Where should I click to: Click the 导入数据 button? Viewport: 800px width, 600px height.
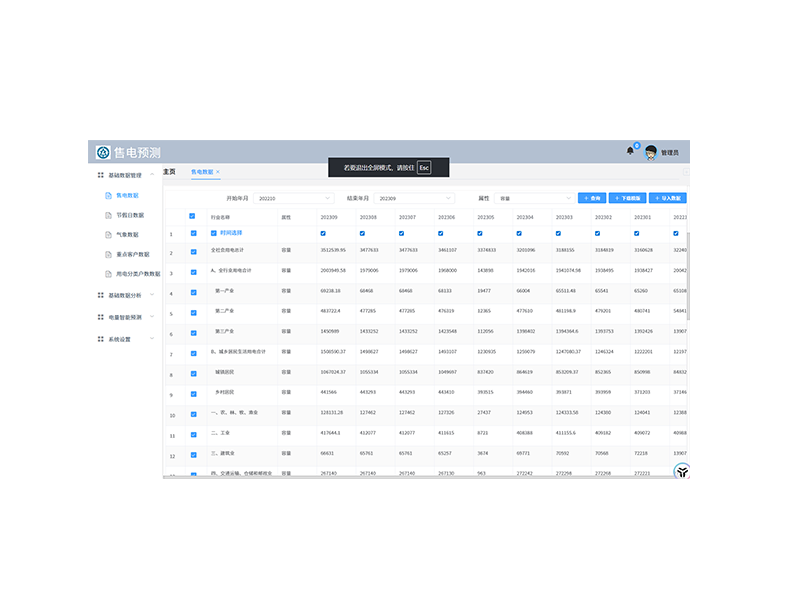coord(667,198)
